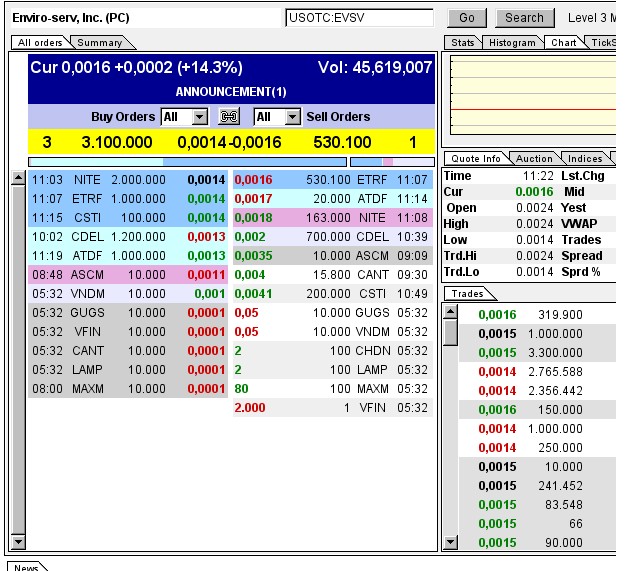This screenshot has width=626, height=571.
Task: Select NITE buy order 2.000.000 row
Action: coord(128,180)
